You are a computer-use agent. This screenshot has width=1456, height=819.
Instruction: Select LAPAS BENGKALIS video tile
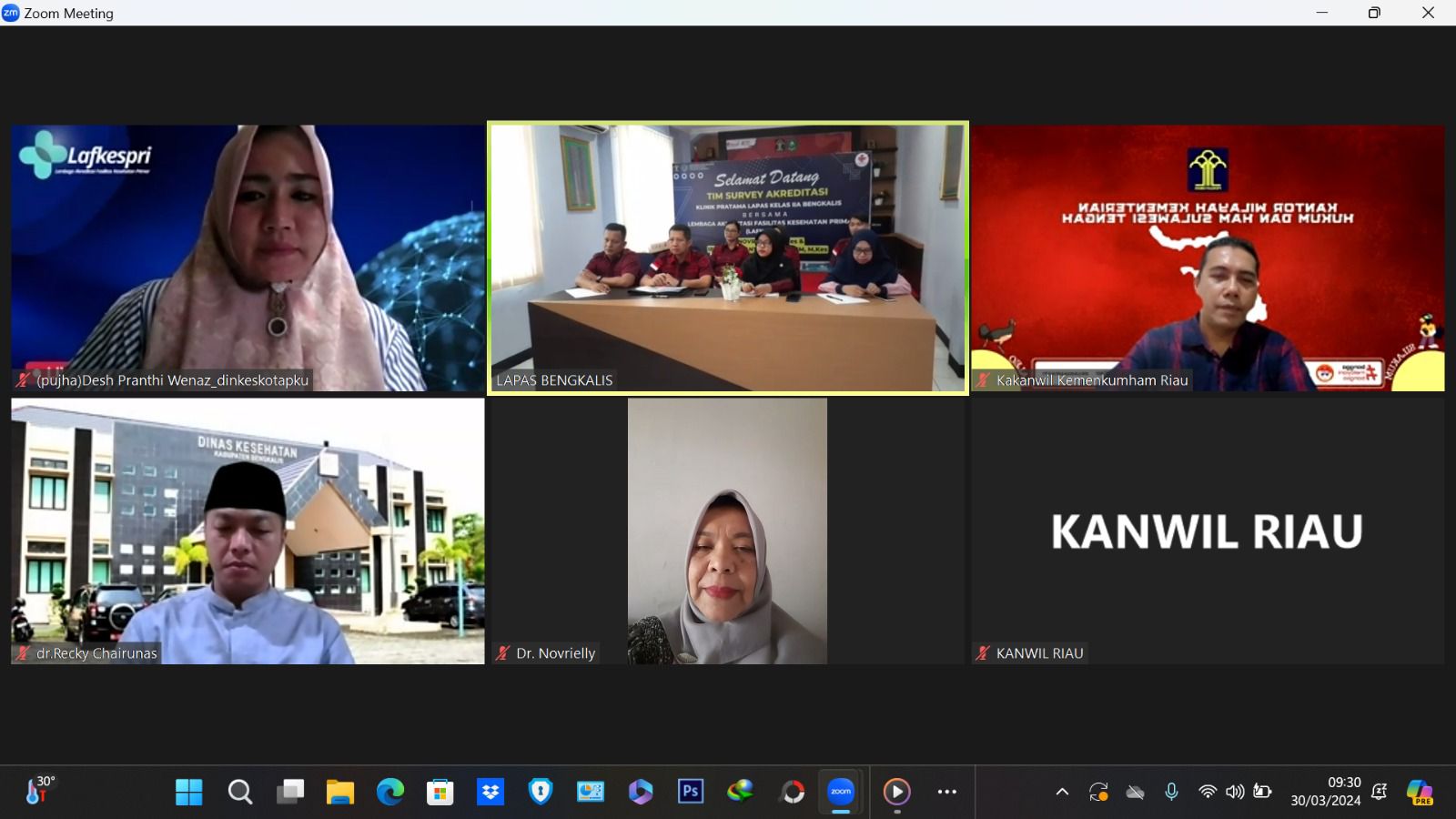(x=728, y=258)
